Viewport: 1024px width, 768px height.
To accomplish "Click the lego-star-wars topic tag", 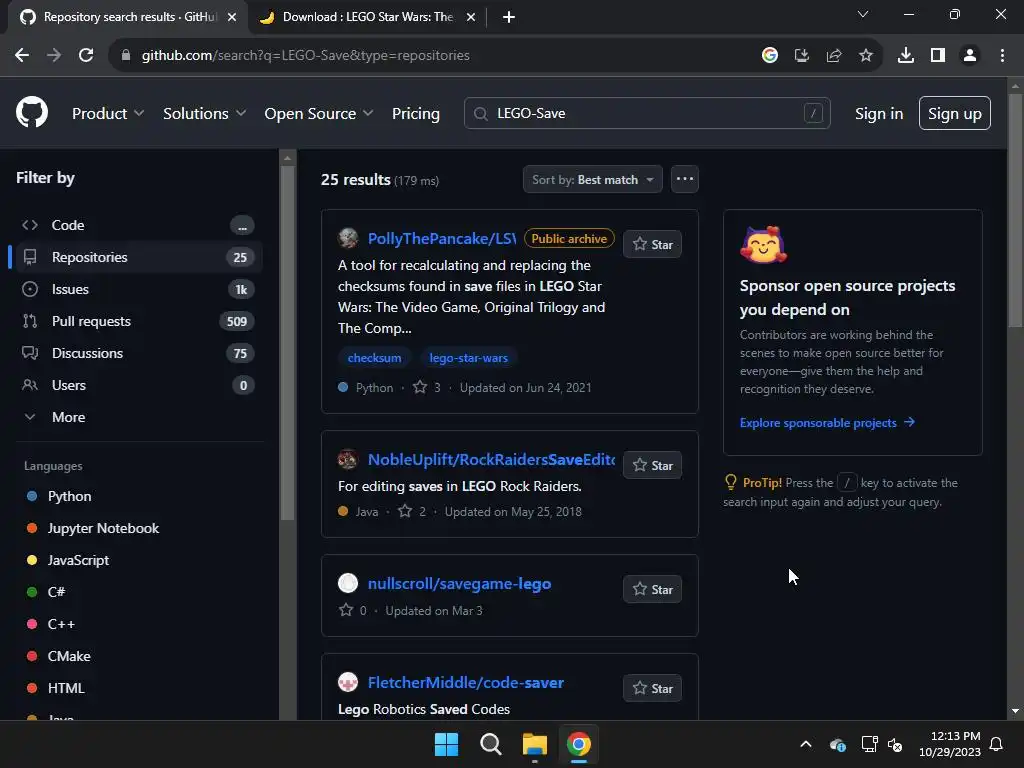I will pyautogui.click(x=468, y=358).
